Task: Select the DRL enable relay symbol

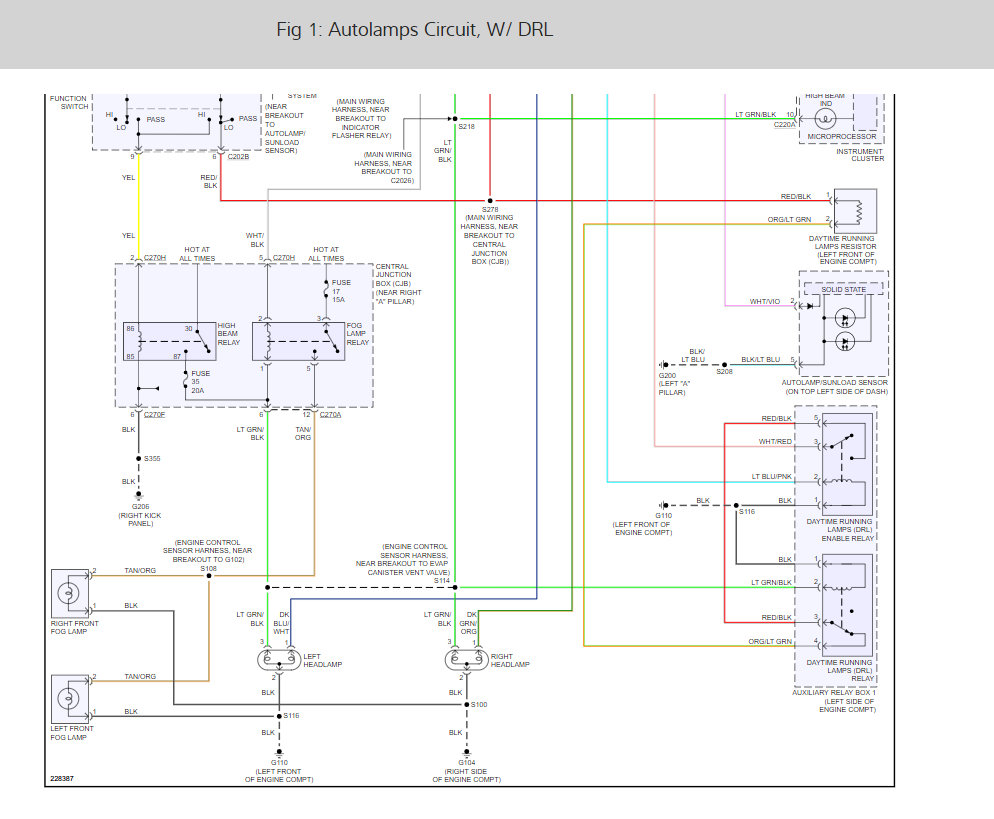Action: tap(847, 465)
